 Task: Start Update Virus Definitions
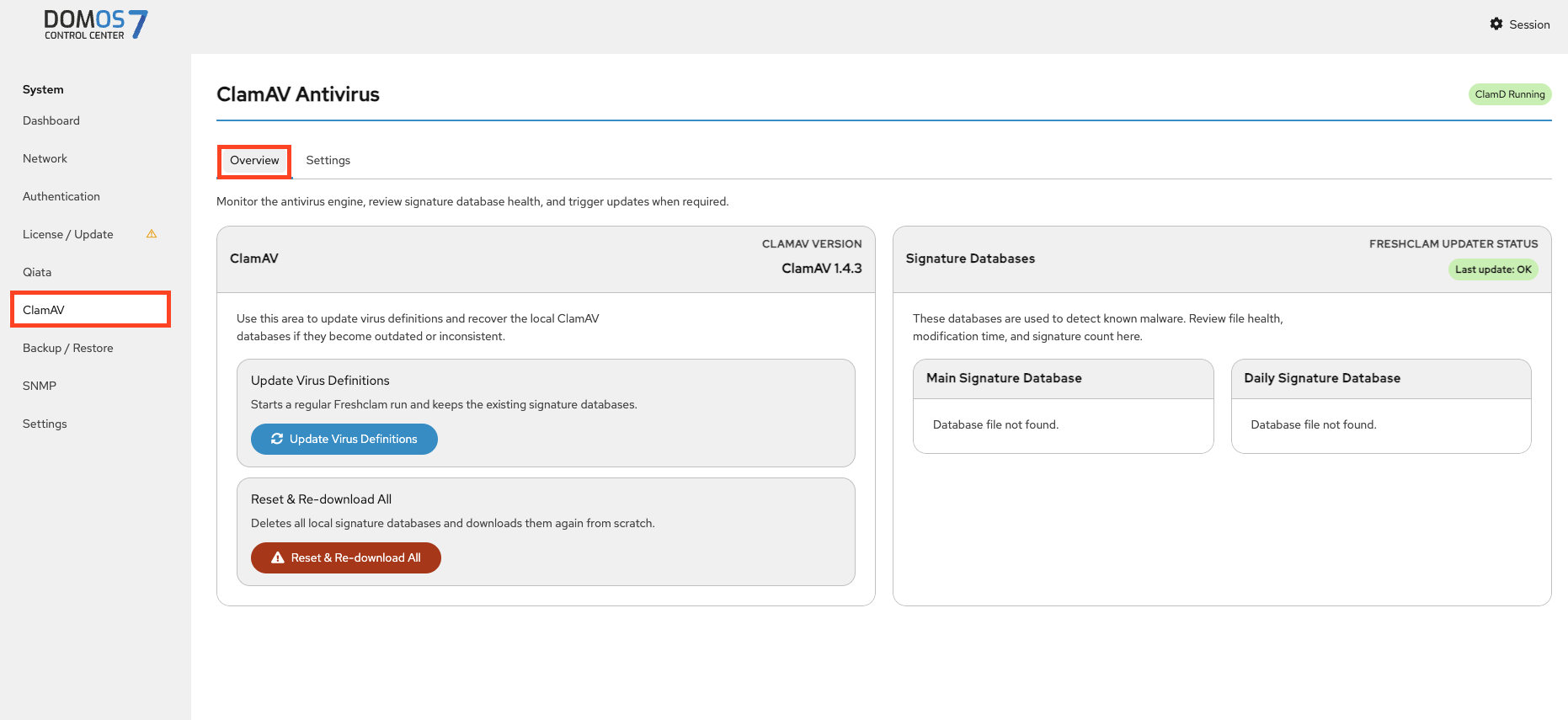point(344,439)
